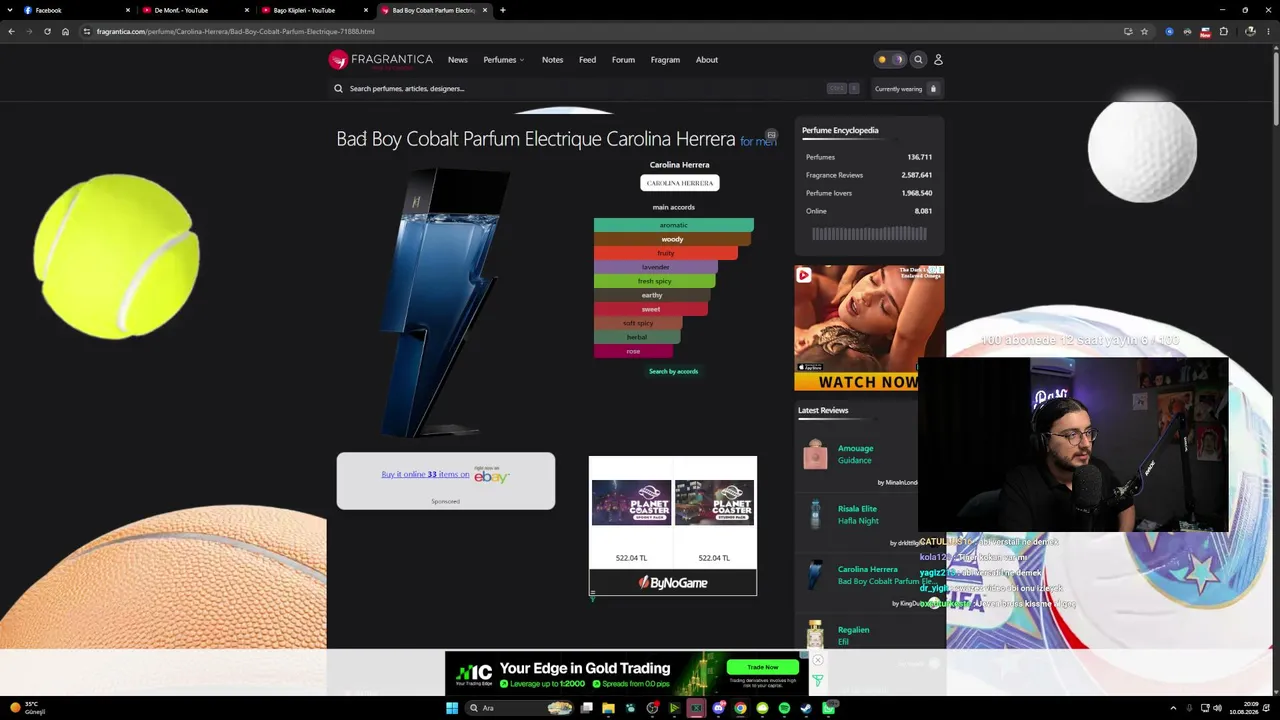This screenshot has height=720, width=1280.
Task: Click the Buy it online on eBay link
Action: tap(426, 474)
